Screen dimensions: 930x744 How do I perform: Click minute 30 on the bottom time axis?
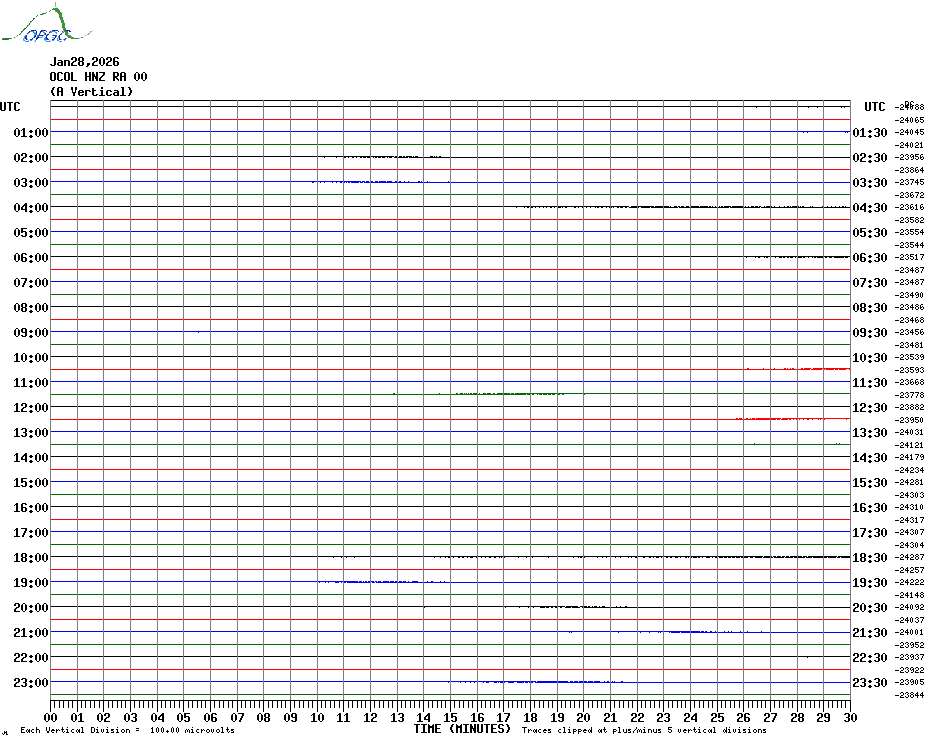849,717
